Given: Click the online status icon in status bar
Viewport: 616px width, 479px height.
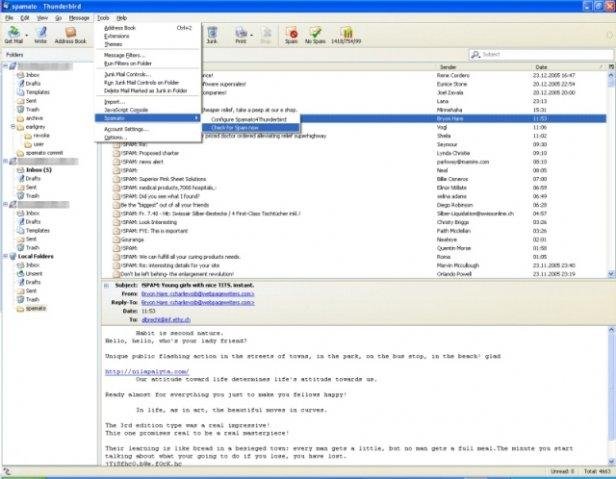Looking at the screenshot, I should click(7, 471).
